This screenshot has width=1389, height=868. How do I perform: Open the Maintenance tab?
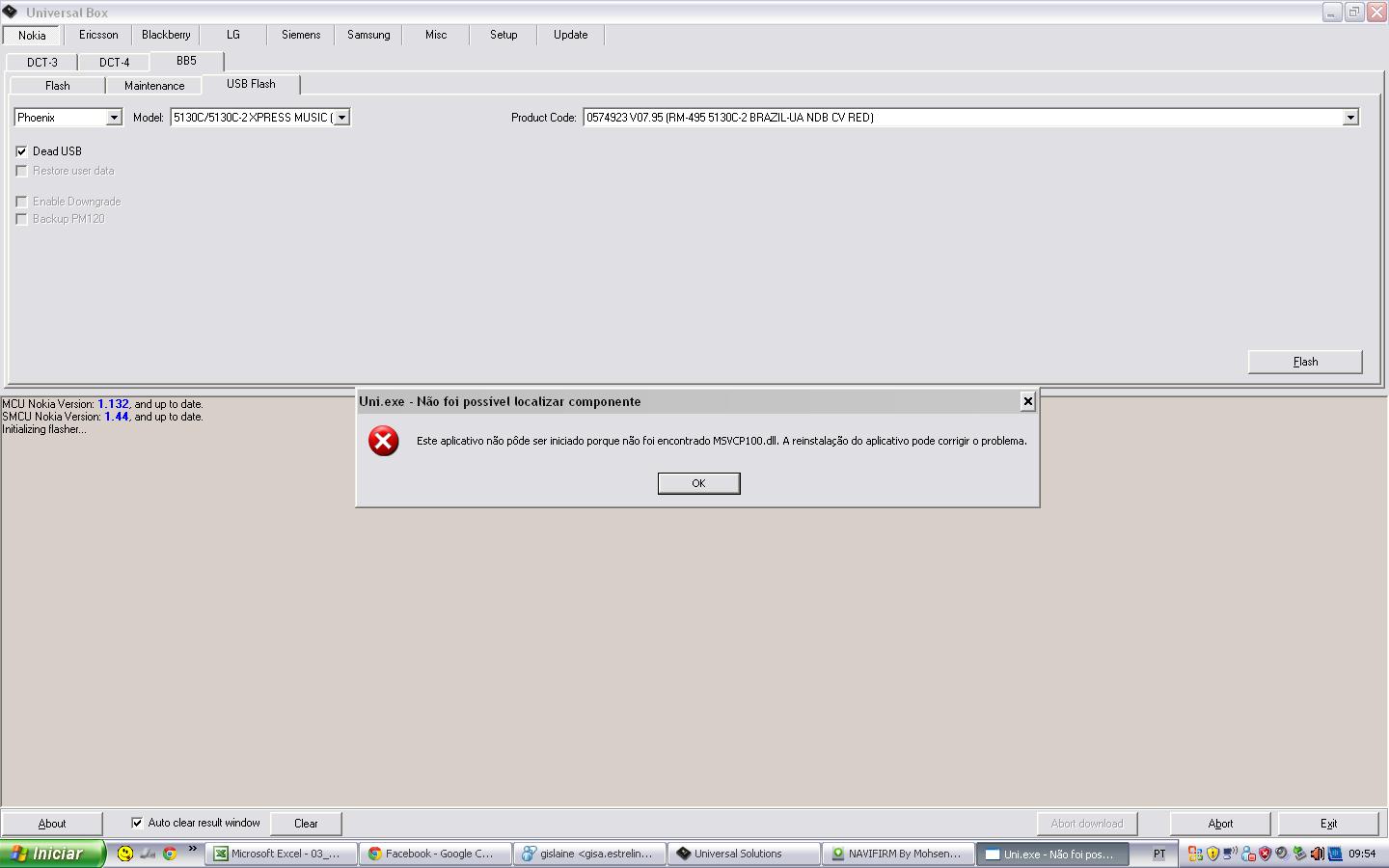point(153,86)
